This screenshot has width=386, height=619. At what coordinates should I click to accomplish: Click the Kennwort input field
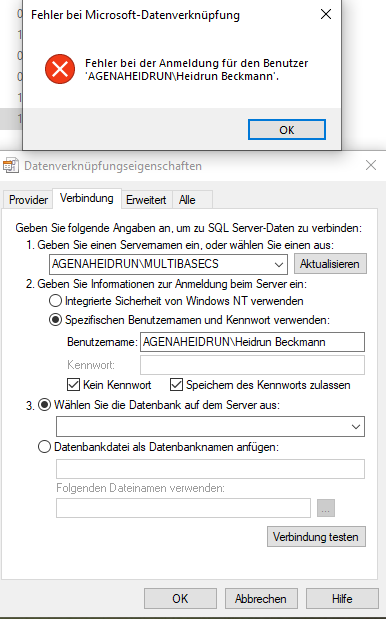point(252,365)
